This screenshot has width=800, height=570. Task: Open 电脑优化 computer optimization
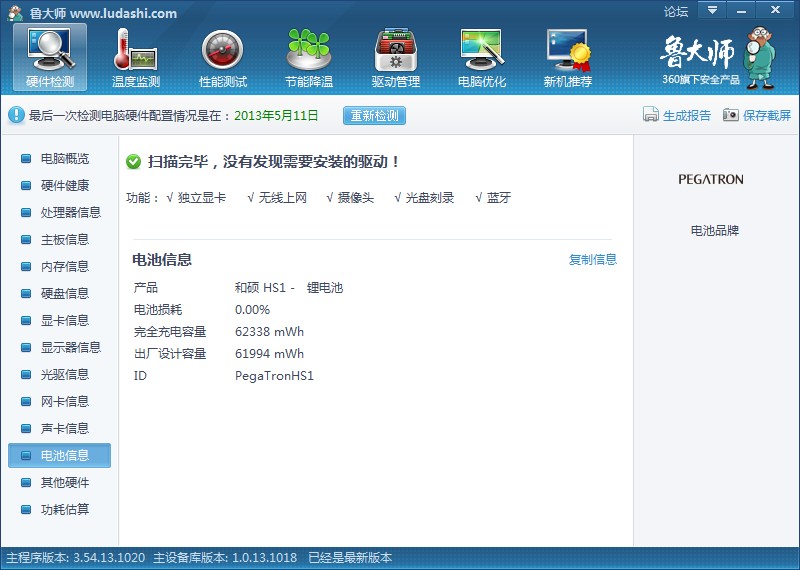pos(482,57)
